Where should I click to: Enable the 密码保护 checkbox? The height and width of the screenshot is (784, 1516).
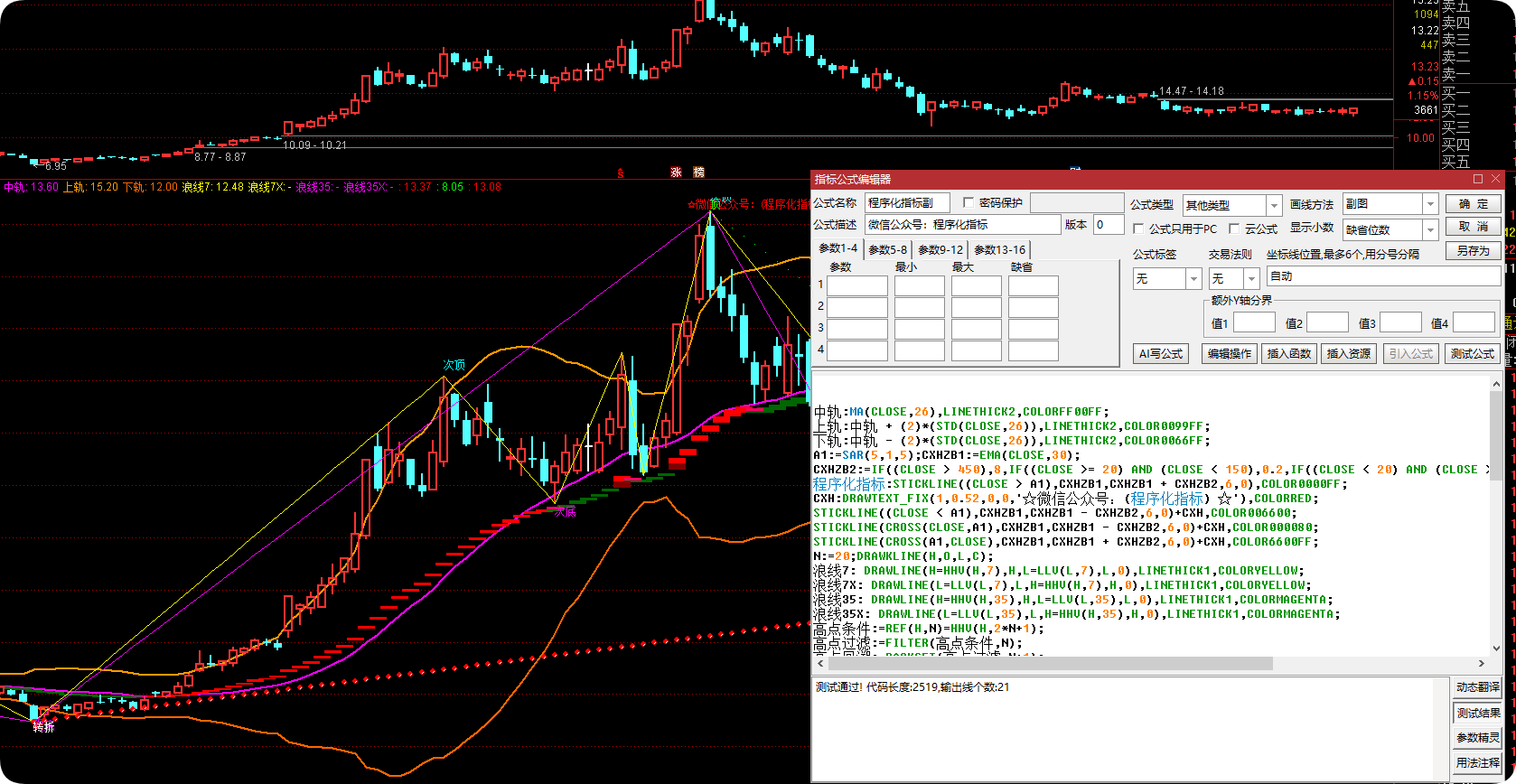point(969,203)
